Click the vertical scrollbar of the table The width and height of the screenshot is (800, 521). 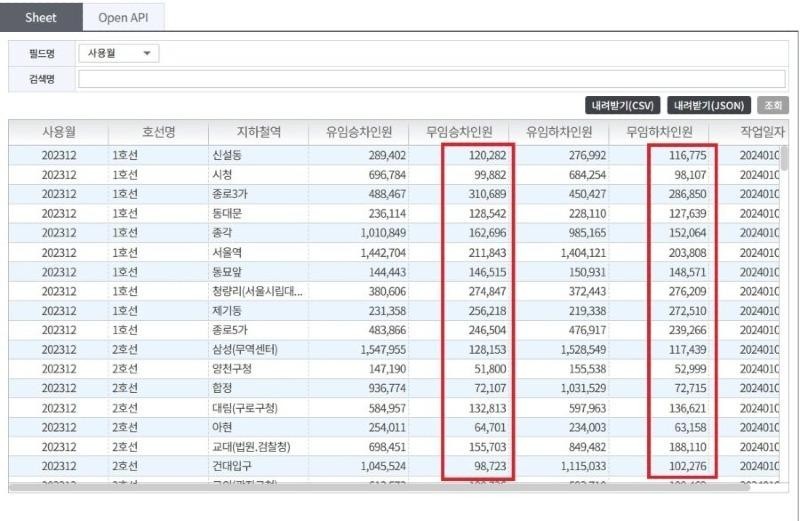point(785,158)
